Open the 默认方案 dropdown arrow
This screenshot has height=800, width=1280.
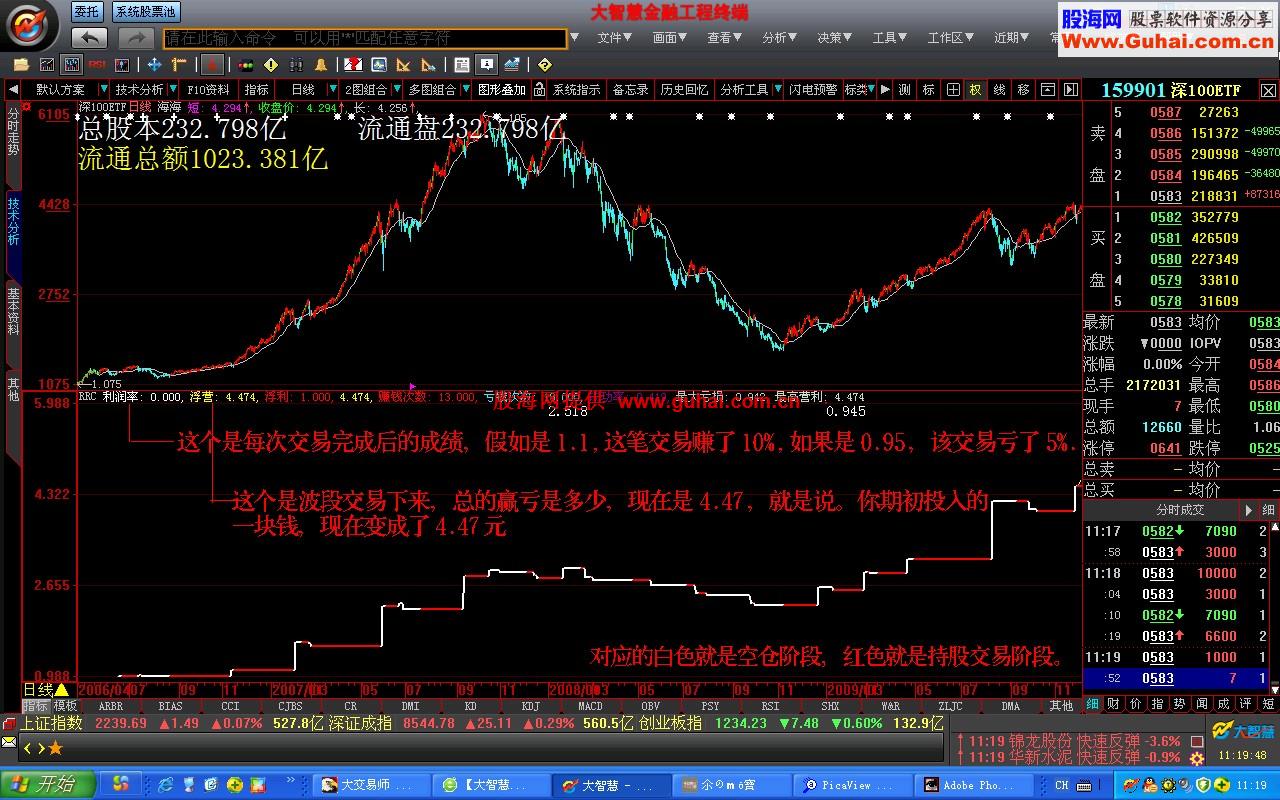[x=103, y=89]
